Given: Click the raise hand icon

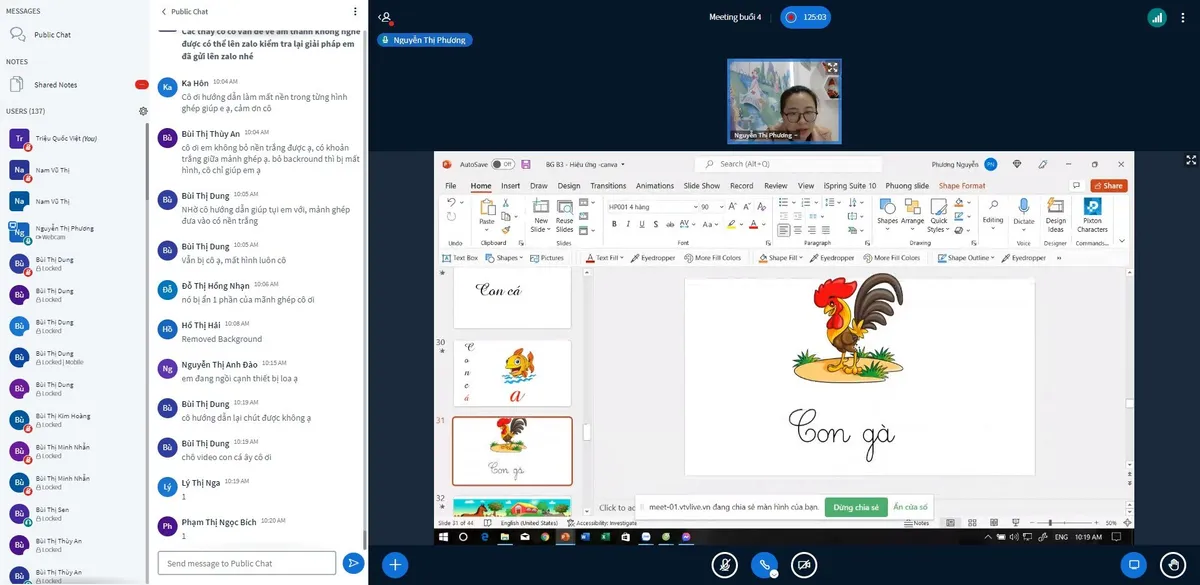Looking at the screenshot, I should click(1171, 565).
